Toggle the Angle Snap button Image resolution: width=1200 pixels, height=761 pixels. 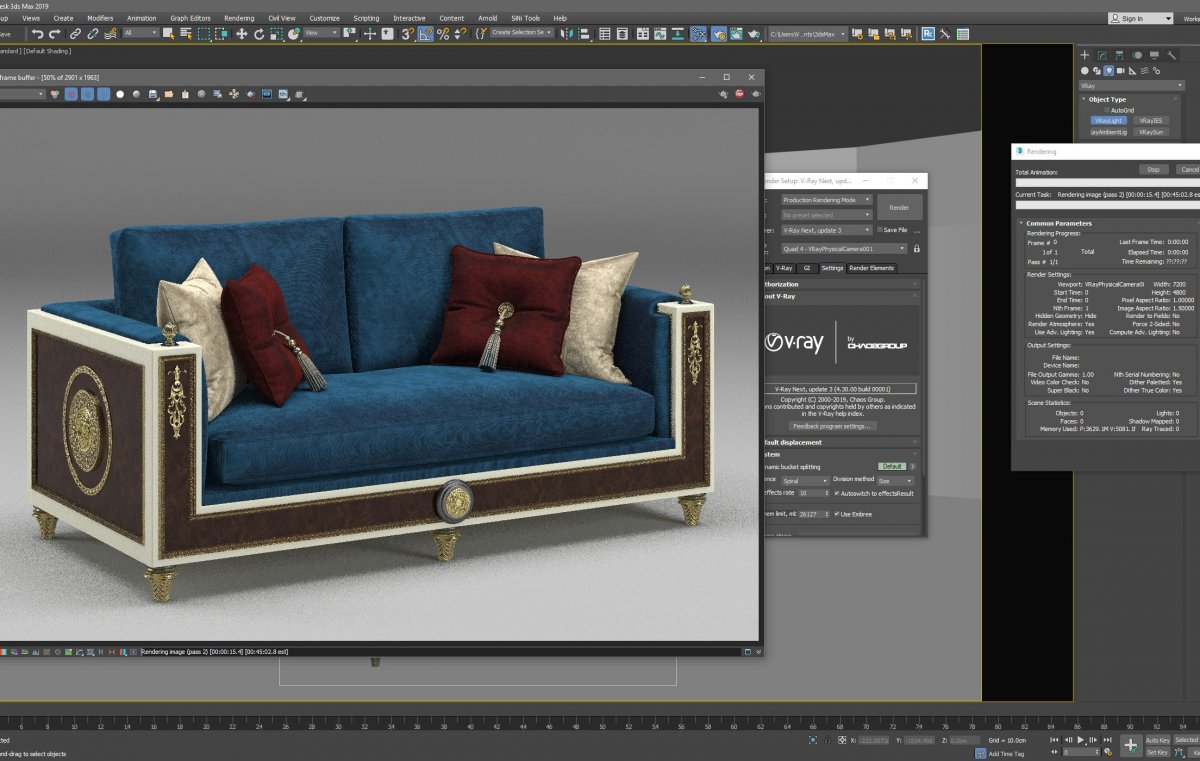pos(425,33)
